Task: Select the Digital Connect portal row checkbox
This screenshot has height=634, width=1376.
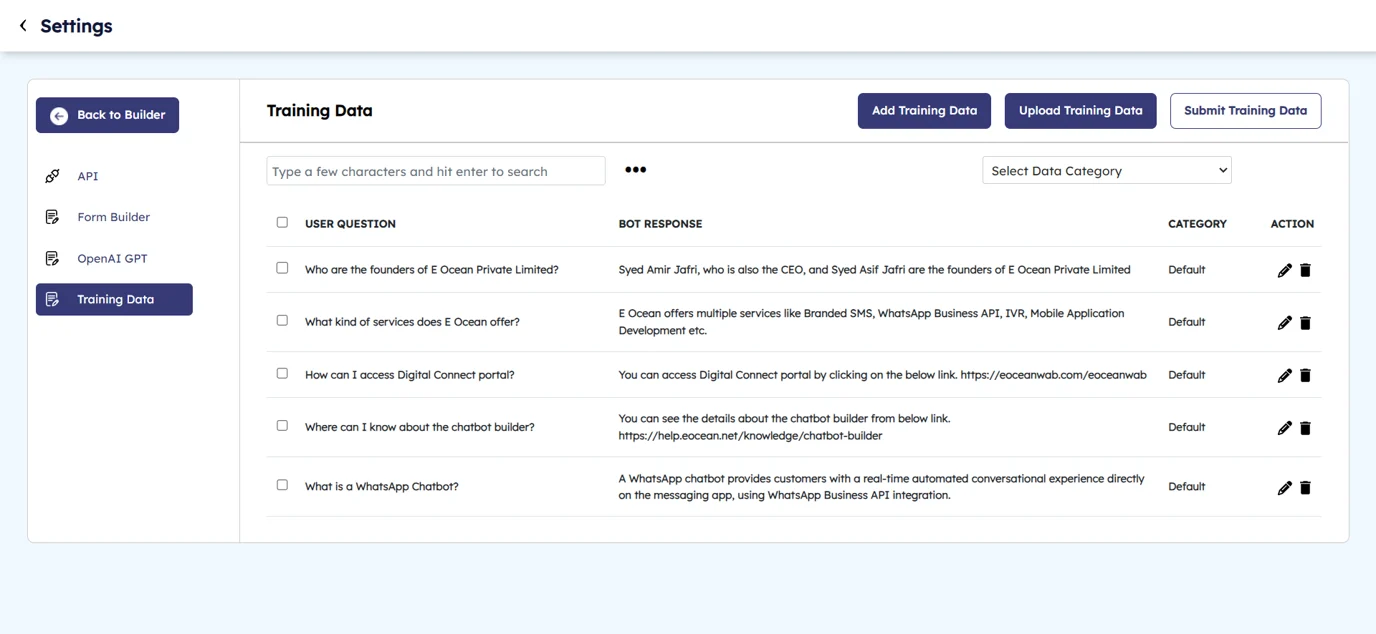Action: point(282,373)
